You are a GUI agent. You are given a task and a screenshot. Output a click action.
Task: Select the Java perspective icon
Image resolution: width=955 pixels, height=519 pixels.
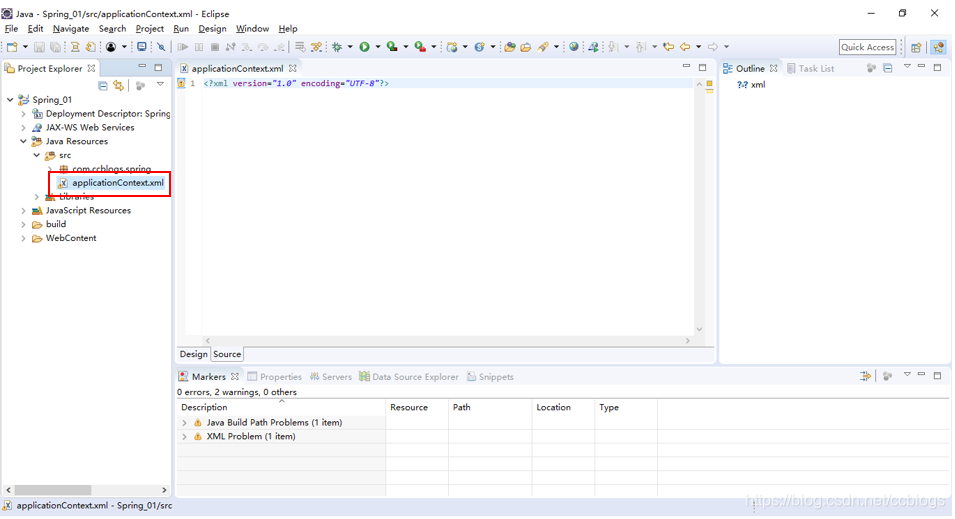[x=938, y=48]
